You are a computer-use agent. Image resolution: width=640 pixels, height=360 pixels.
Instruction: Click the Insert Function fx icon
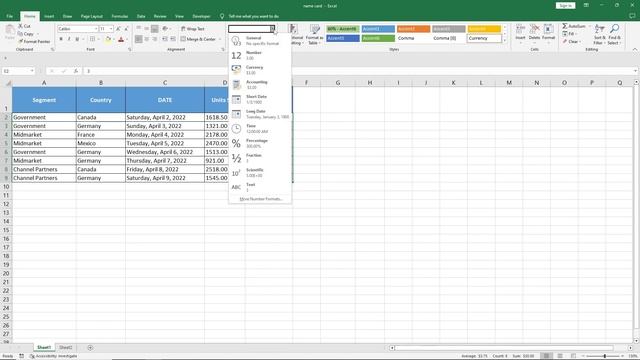click(x=76, y=71)
